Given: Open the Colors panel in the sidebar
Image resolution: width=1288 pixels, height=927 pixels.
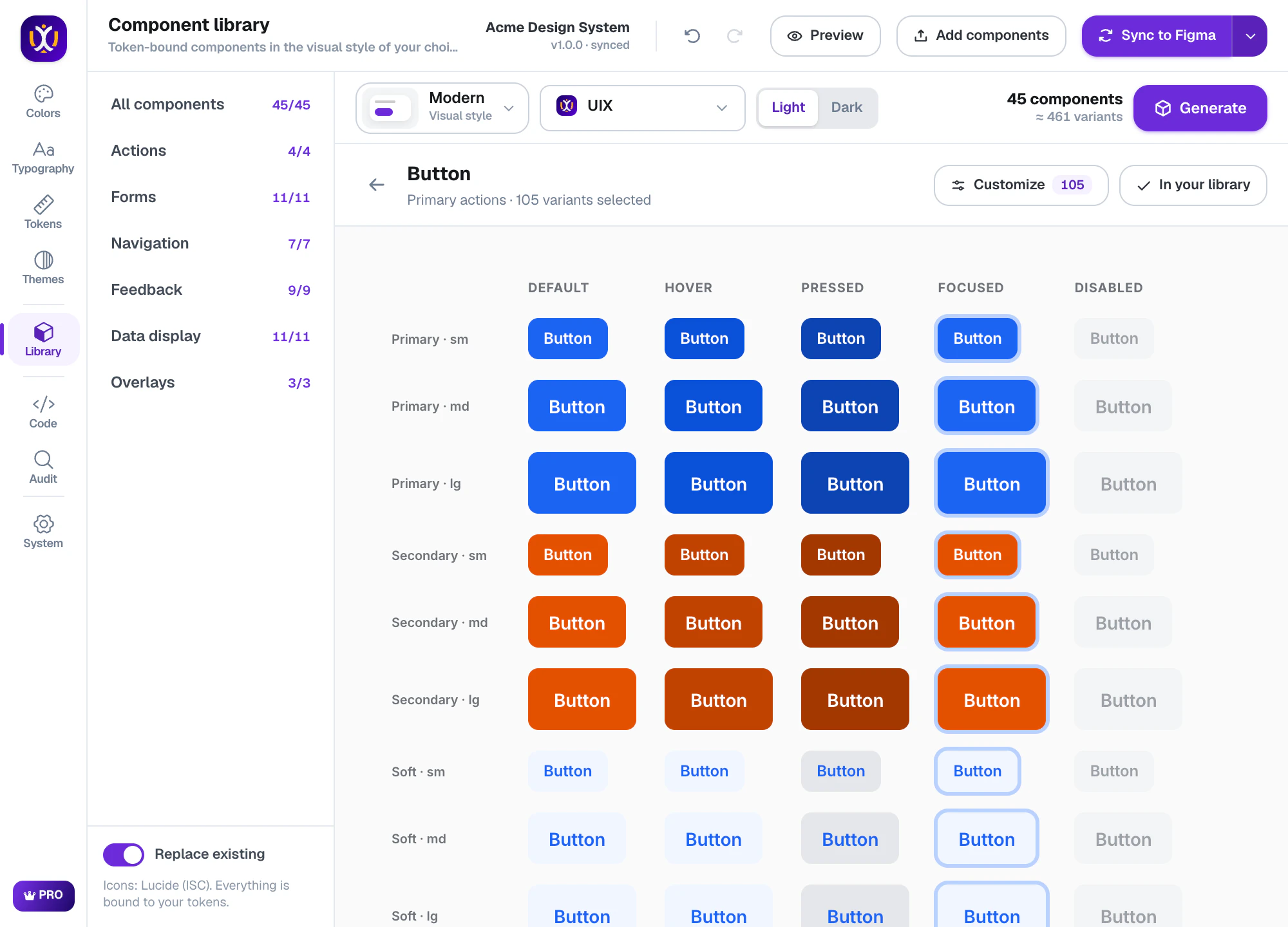Looking at the screenshot, I should point(43,102).
